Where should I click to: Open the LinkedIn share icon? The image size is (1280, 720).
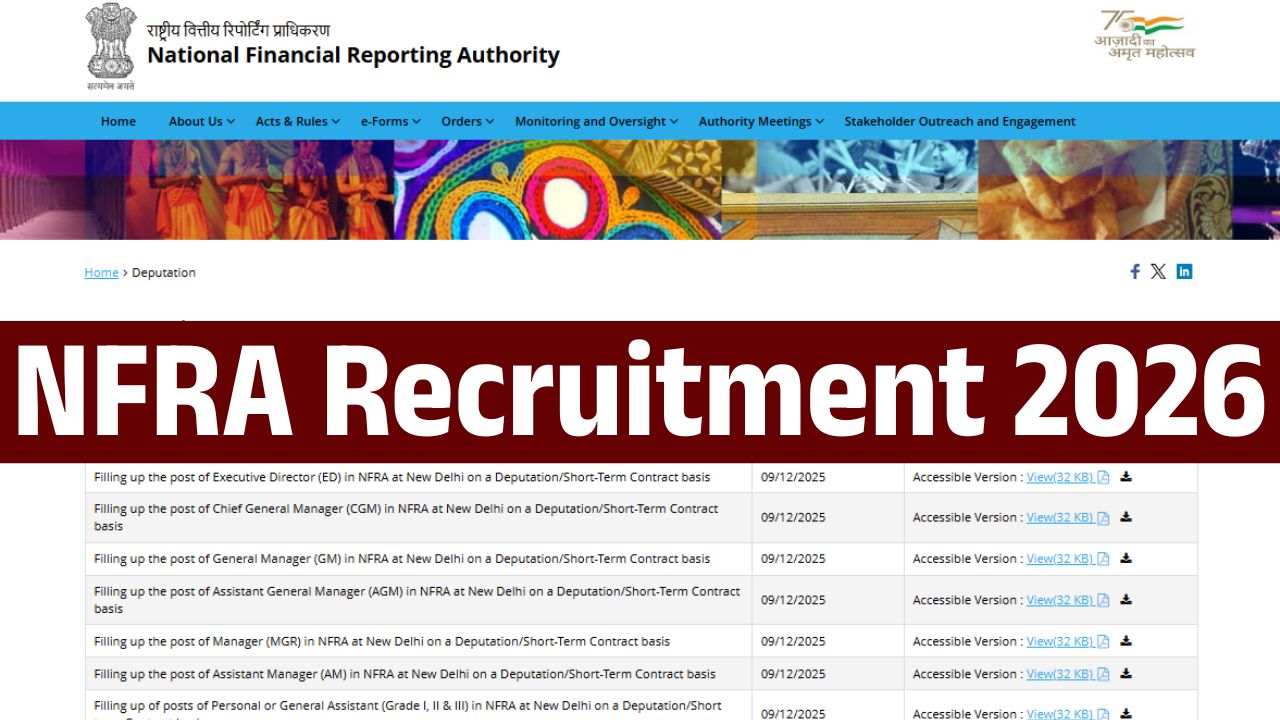[x=1184, y=271]
